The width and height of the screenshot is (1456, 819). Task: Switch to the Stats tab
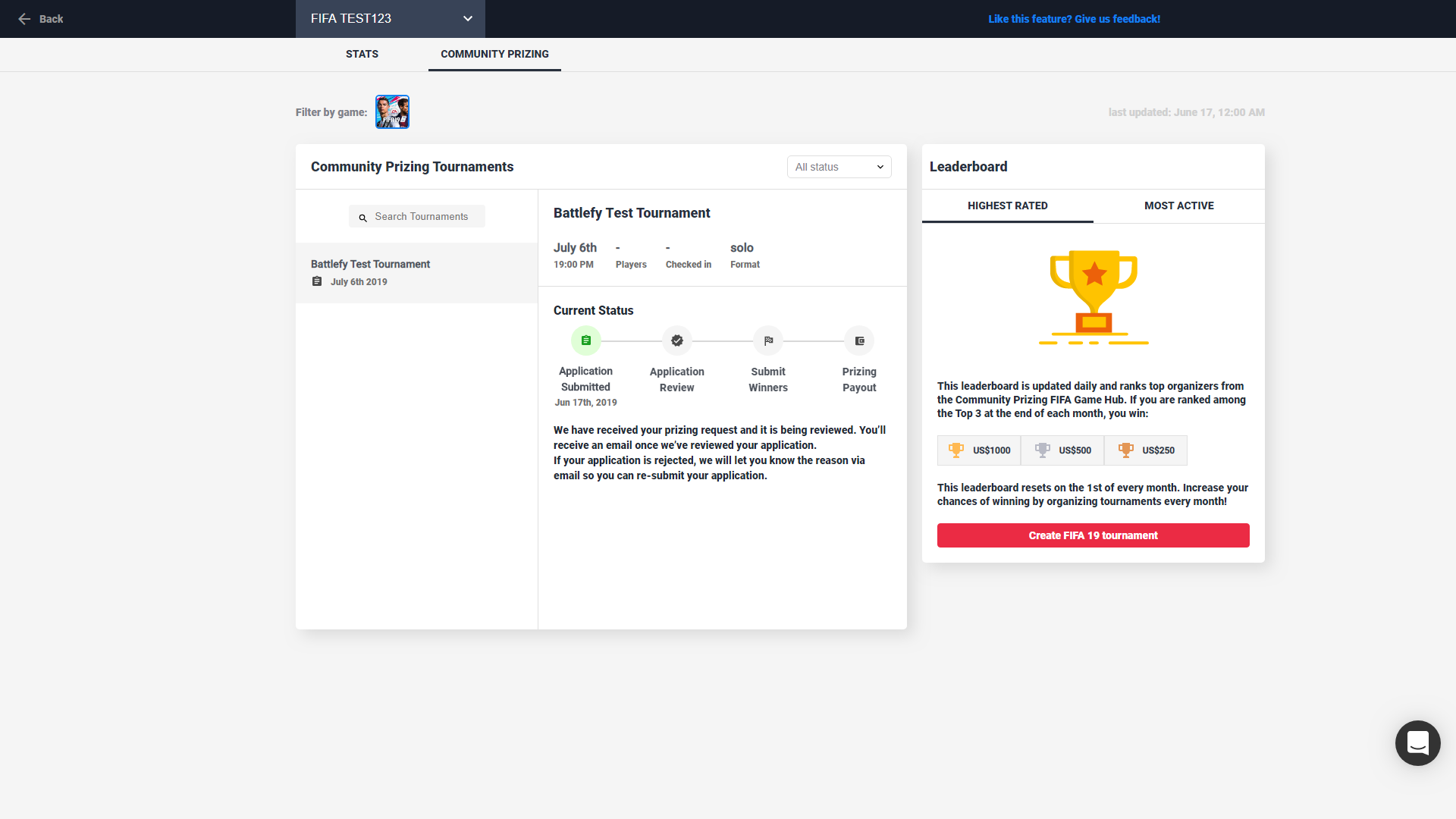click(x=362, y=54)
